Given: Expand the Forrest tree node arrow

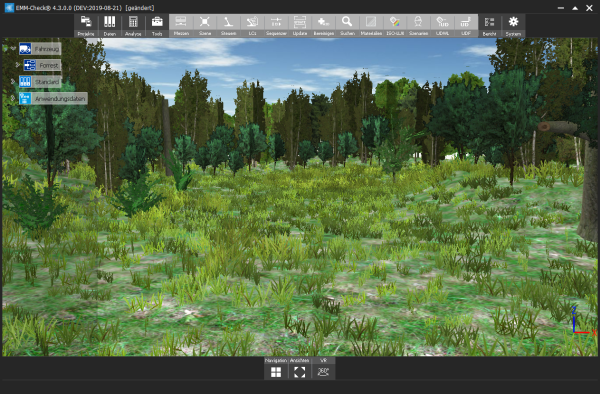Looking at the screenshot, I should point(18,65).
